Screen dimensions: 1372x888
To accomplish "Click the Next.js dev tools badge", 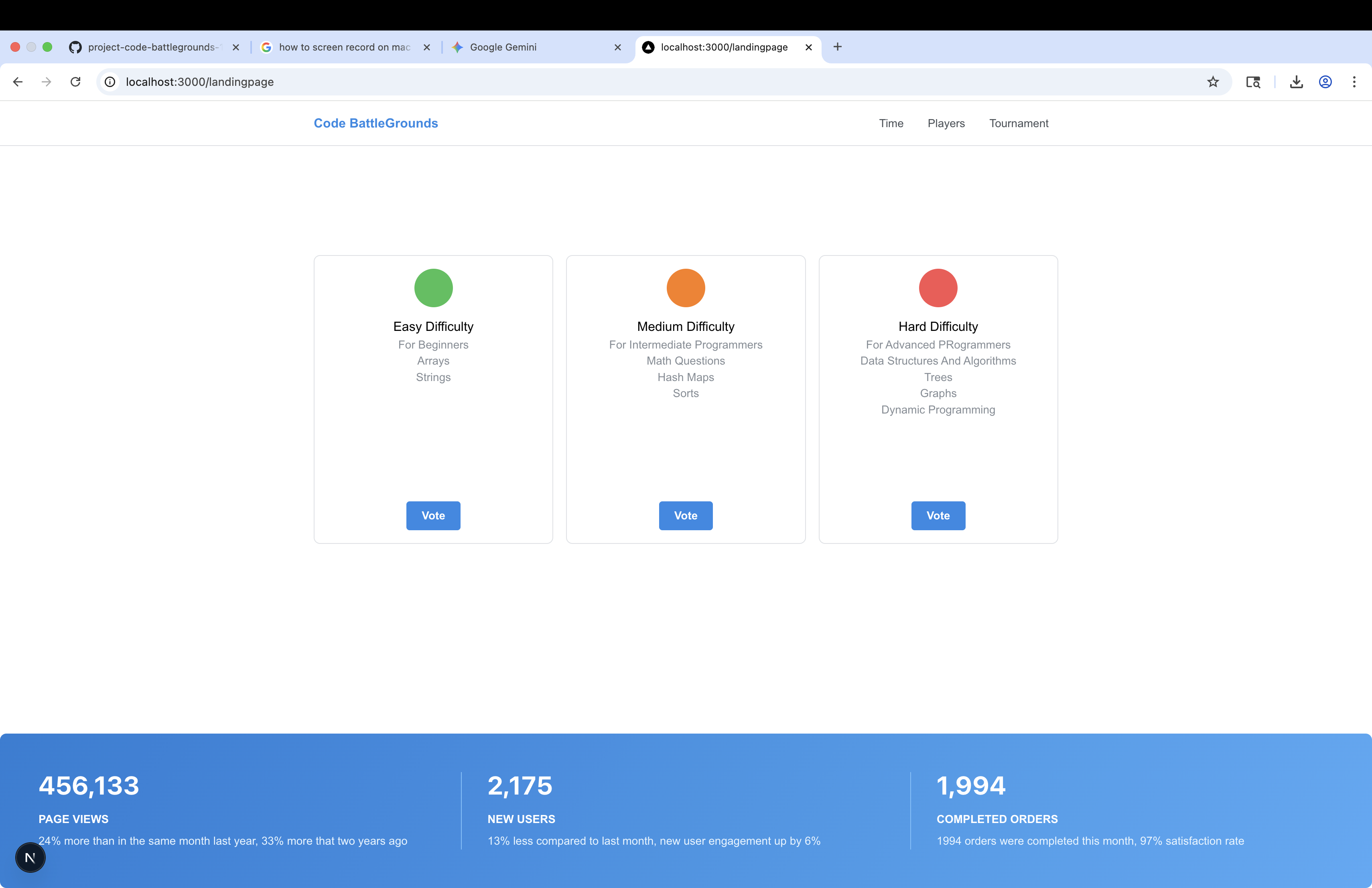I will 30,858.
